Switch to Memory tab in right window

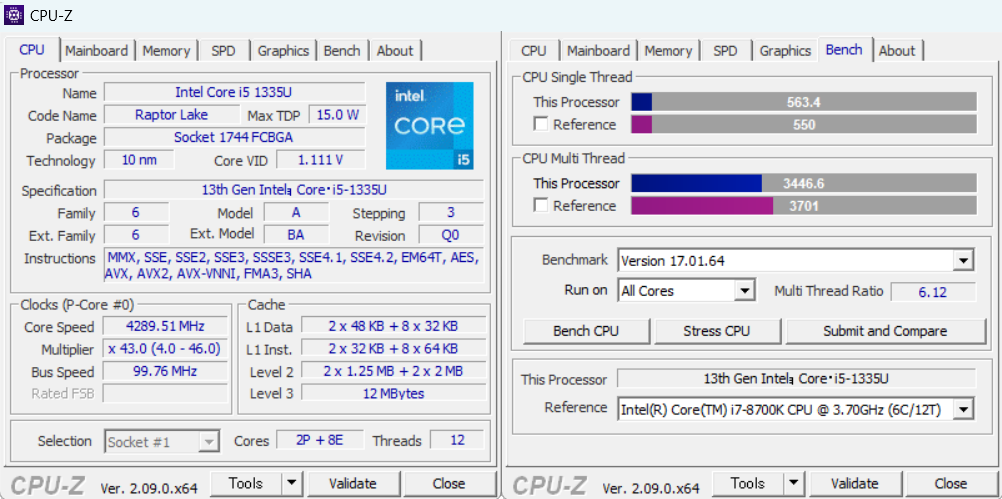(x=668, y=51)
